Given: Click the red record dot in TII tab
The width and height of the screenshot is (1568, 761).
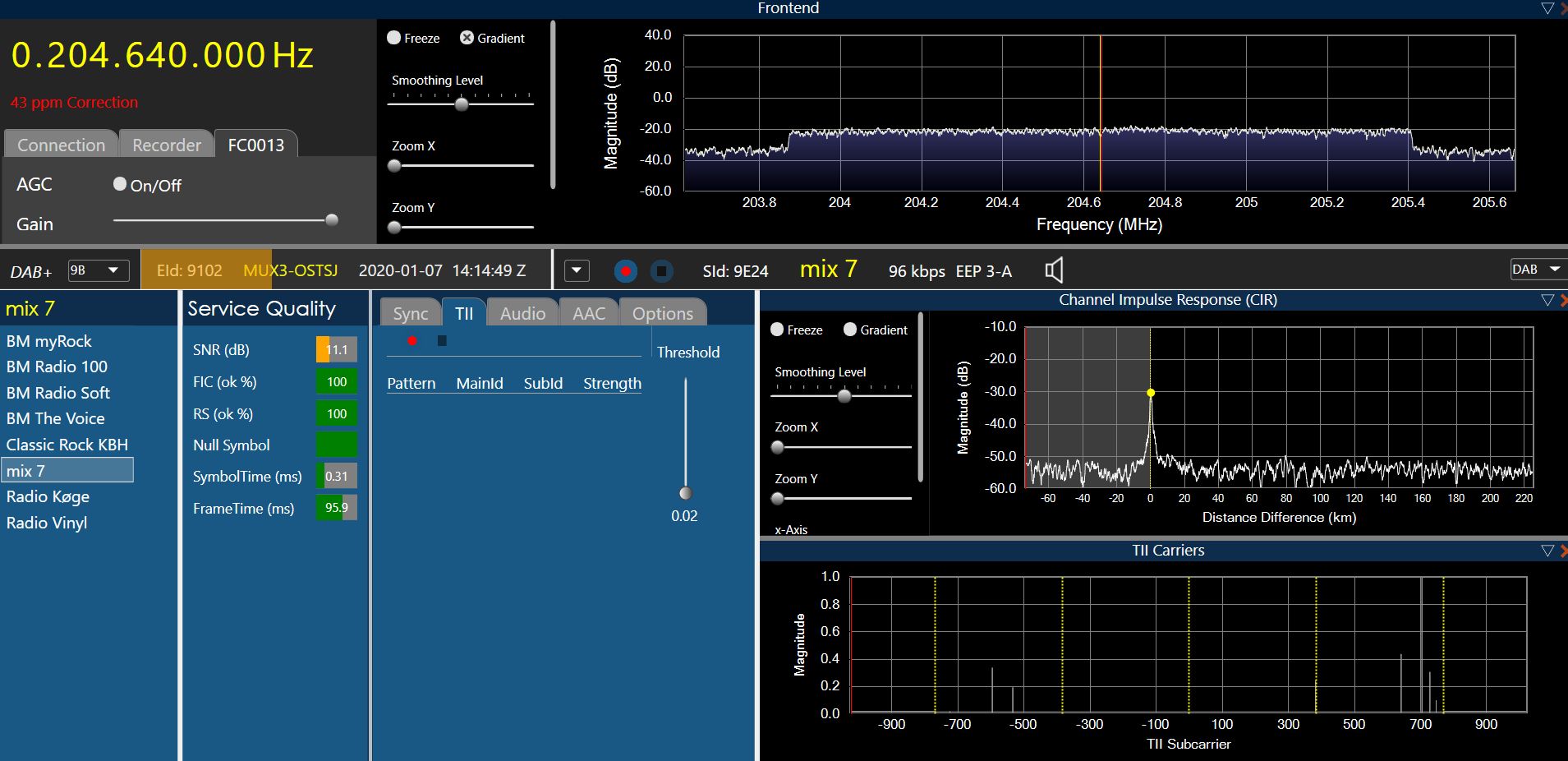Looking at the screenshot, I should coord(412,341).
